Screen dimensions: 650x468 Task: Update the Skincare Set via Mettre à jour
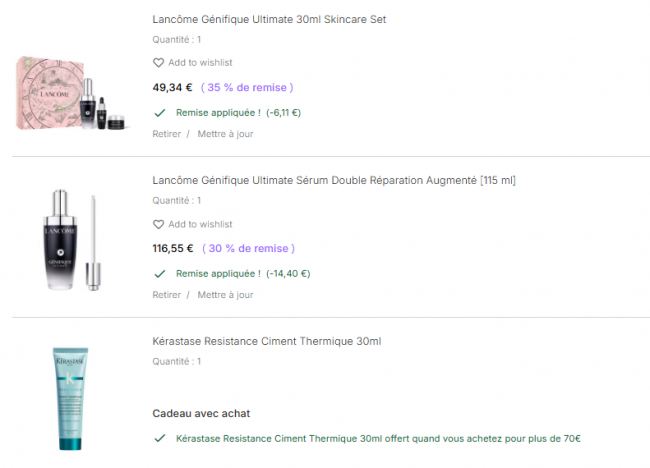pyautogui.click(x=225, y=134)
